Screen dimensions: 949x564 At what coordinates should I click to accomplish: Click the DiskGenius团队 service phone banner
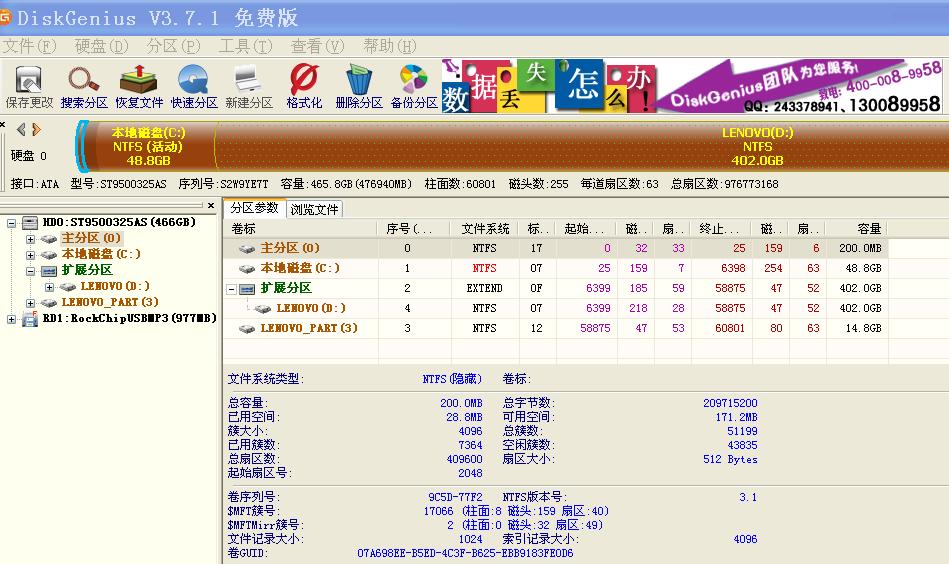pyautogui.click(x=800, y=86)
